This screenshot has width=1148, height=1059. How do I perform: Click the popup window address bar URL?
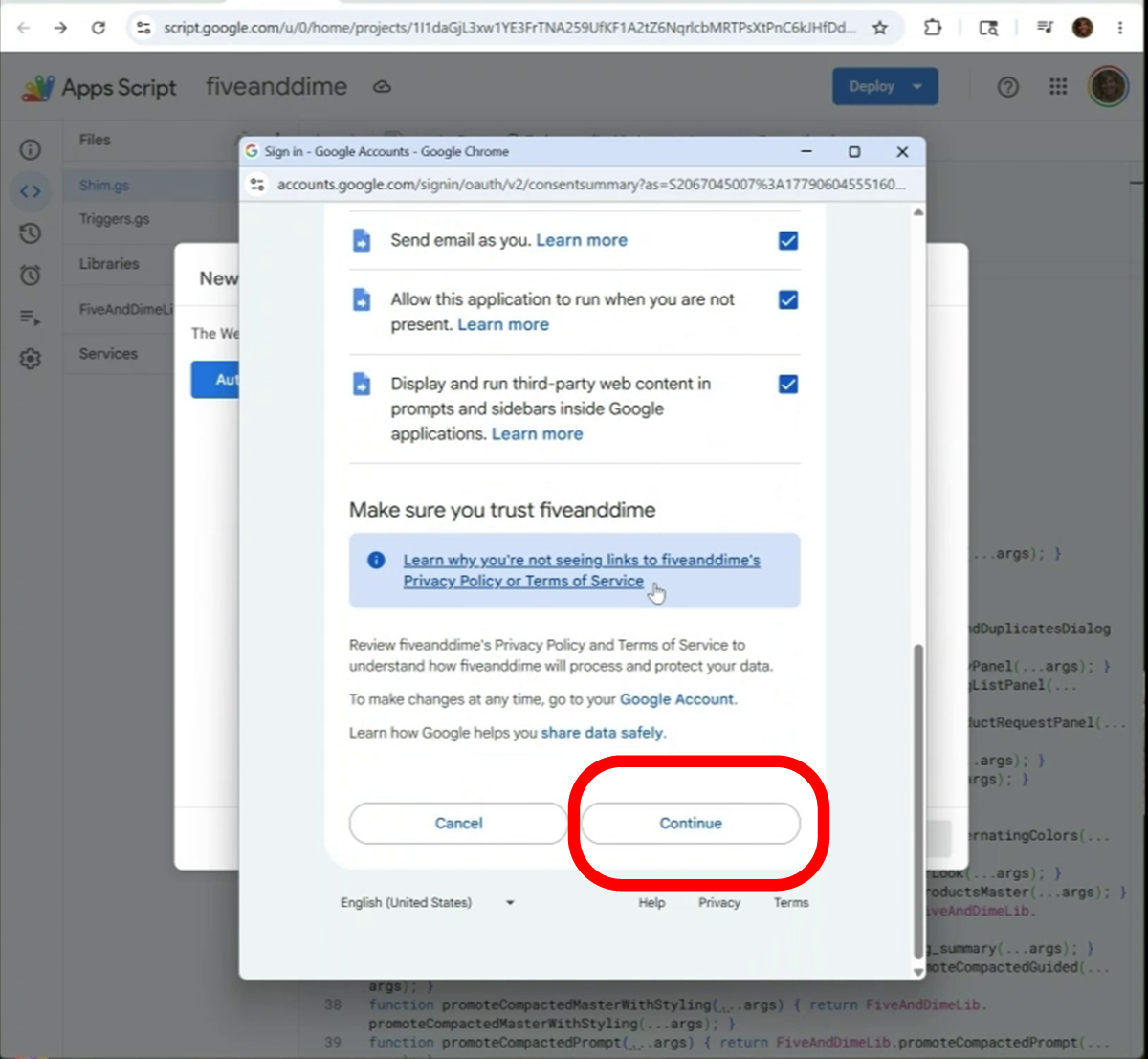click(x=591, y=184)
